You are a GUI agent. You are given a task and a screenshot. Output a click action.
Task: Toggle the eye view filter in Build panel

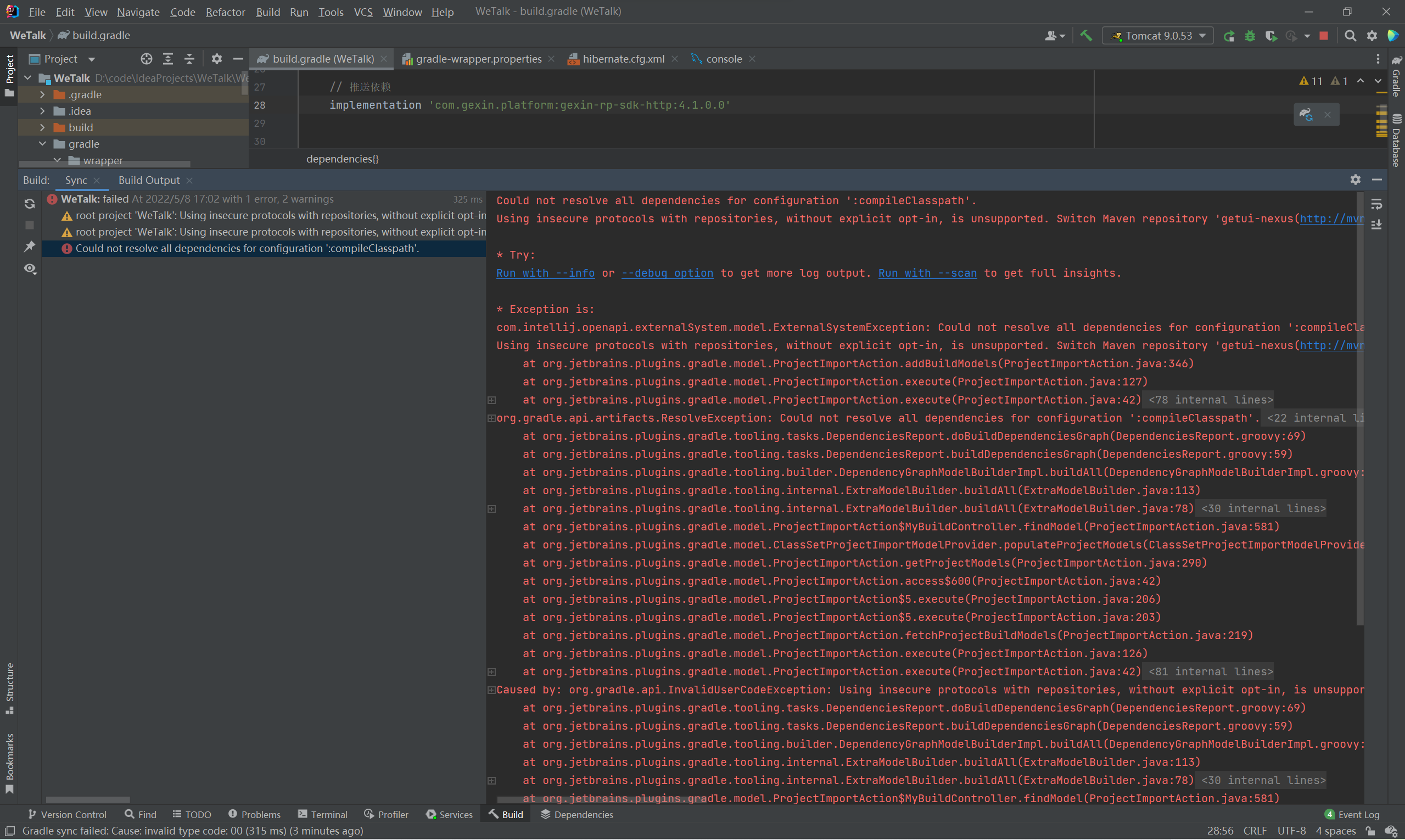30,269
